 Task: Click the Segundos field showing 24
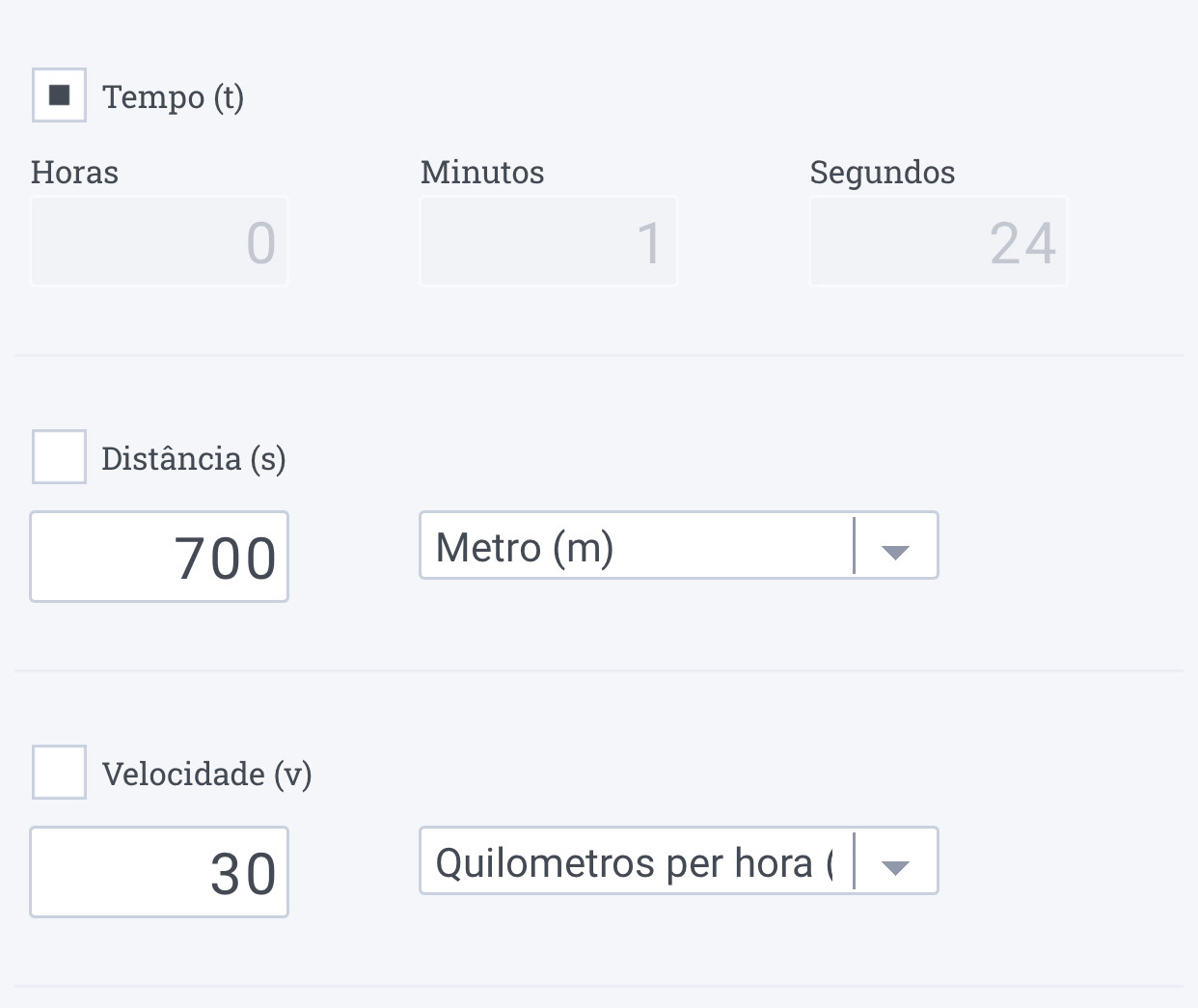939,241
